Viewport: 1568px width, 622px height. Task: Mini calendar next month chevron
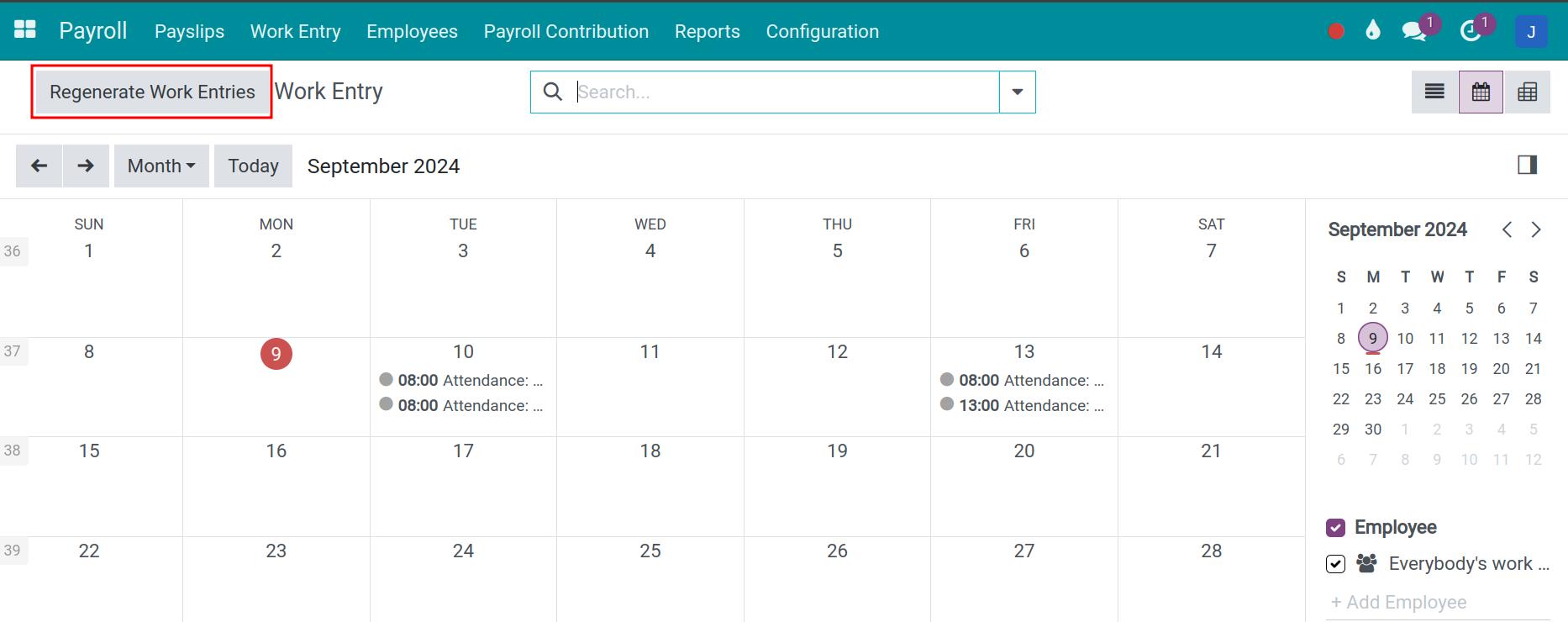click(1536, 229)
